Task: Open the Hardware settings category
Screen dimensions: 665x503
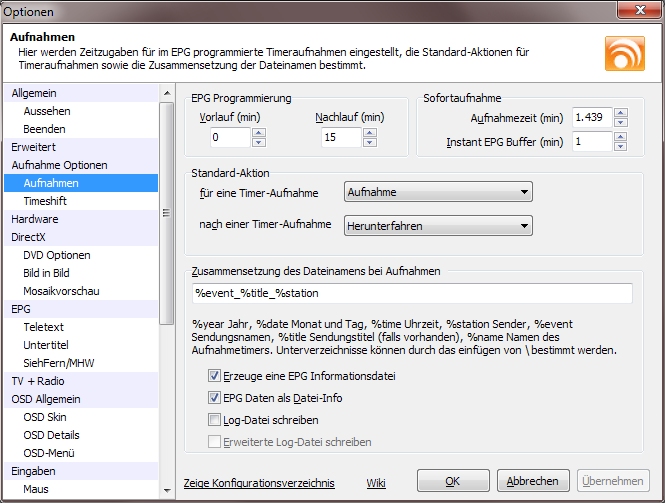Action: pos(35,219)
